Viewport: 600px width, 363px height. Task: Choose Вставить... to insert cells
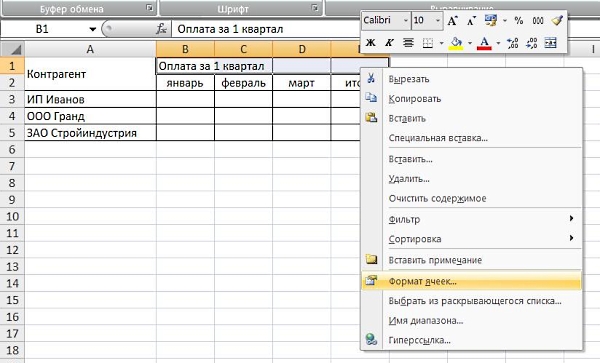point(471,159)
